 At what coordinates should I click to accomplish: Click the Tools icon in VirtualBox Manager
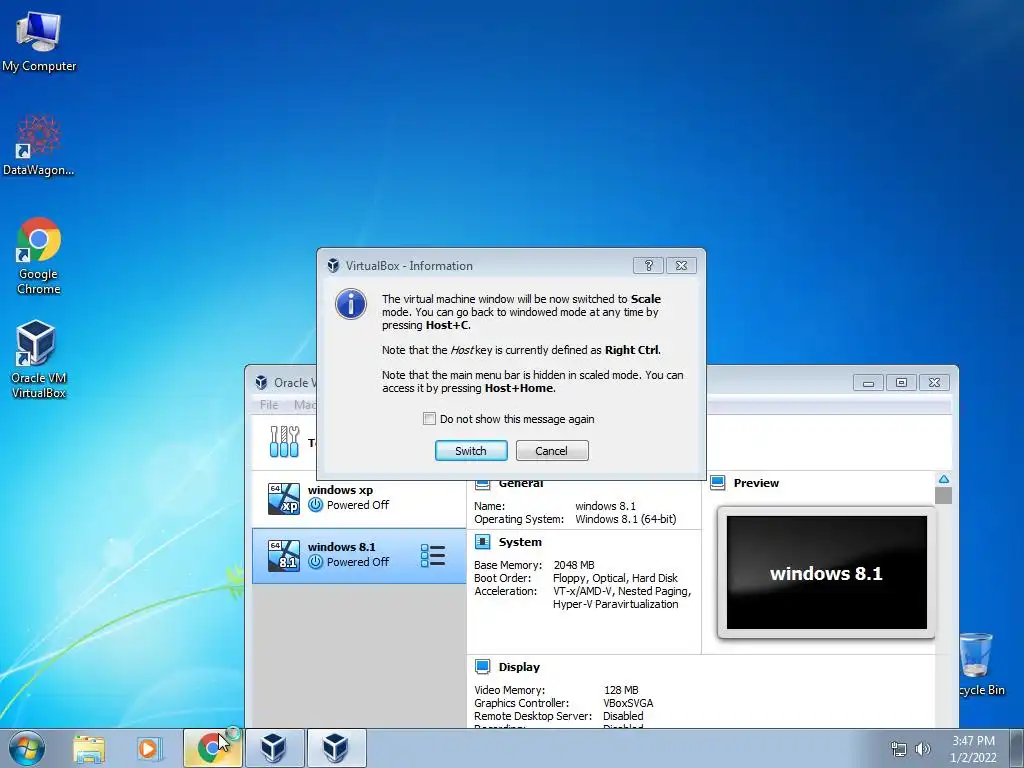[284, 441]
